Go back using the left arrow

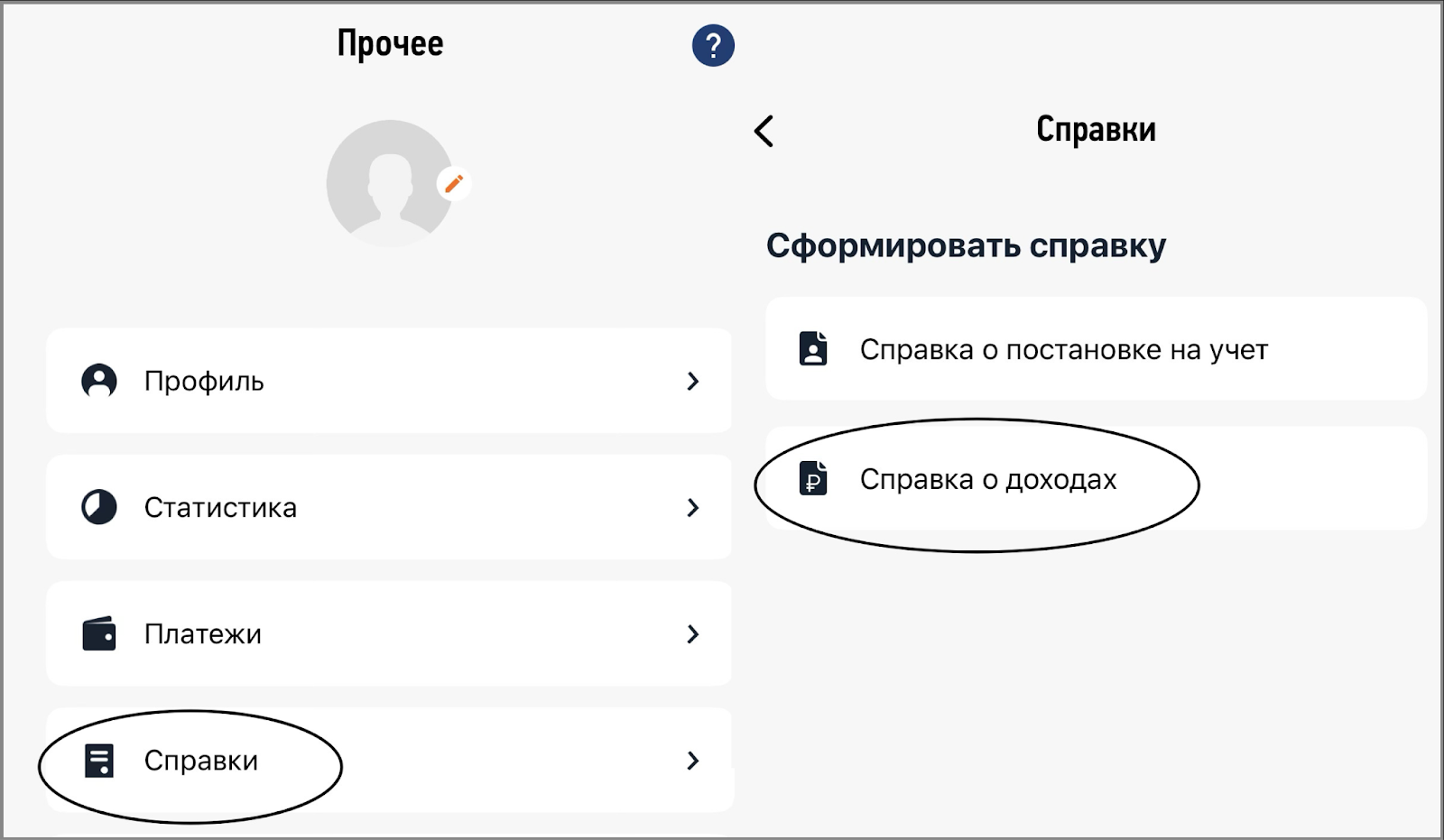(764, 131)
